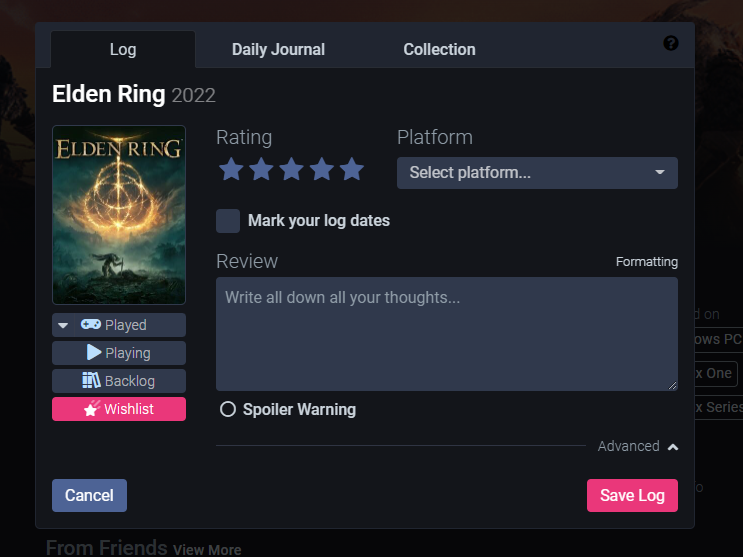743x557 pixels.
Task: Click the help question mark icon
Action: click(x=671, y=44)
